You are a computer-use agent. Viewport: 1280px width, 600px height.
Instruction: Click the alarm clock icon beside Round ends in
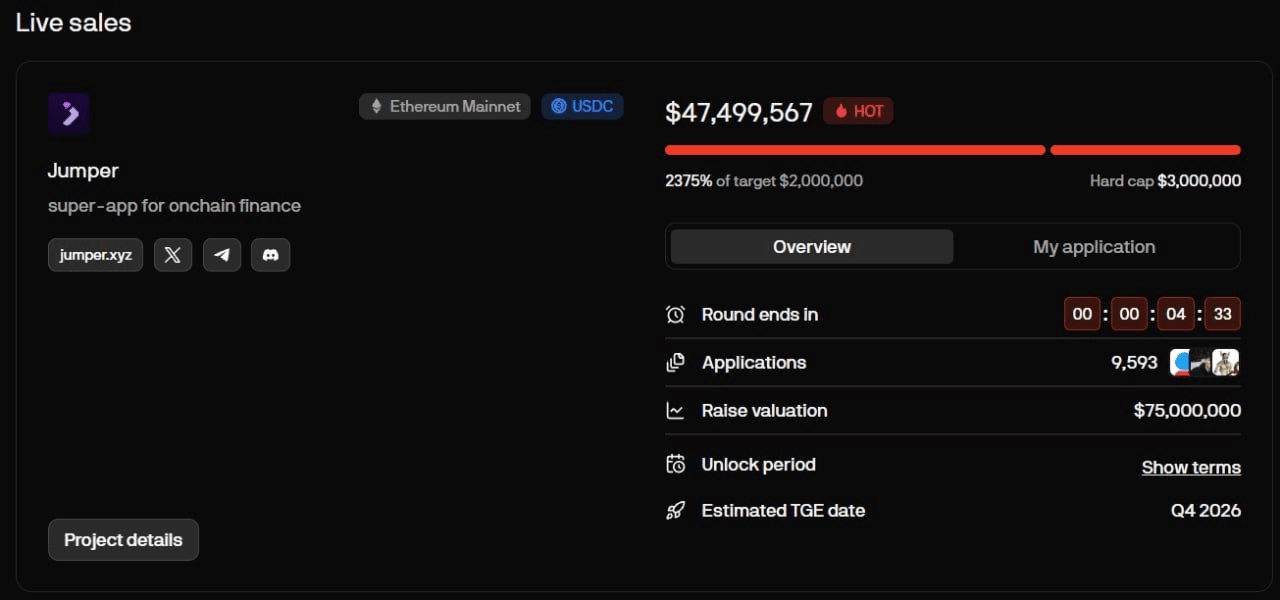tap(676, 314)
